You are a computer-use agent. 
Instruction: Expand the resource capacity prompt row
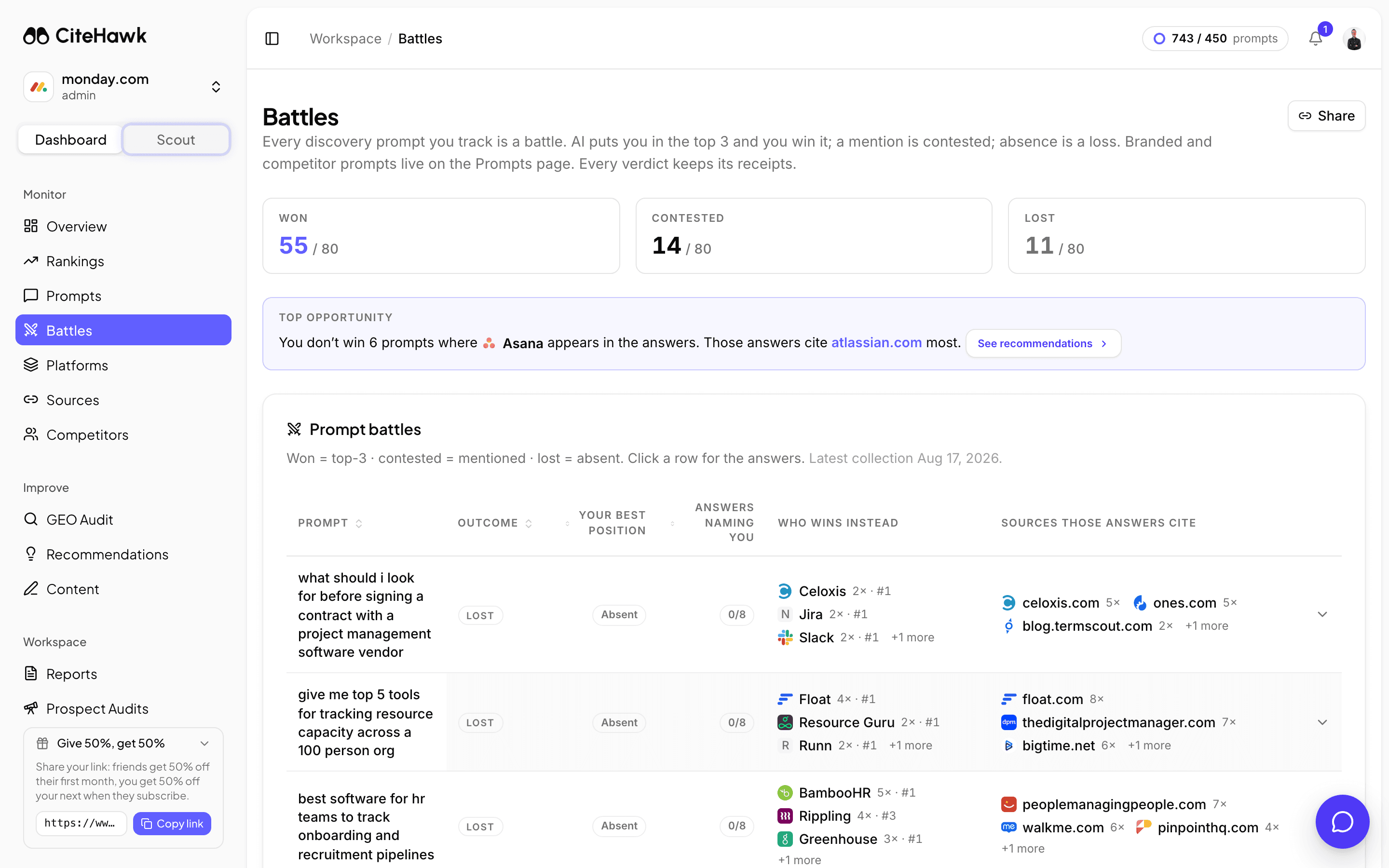(1322, 722)
